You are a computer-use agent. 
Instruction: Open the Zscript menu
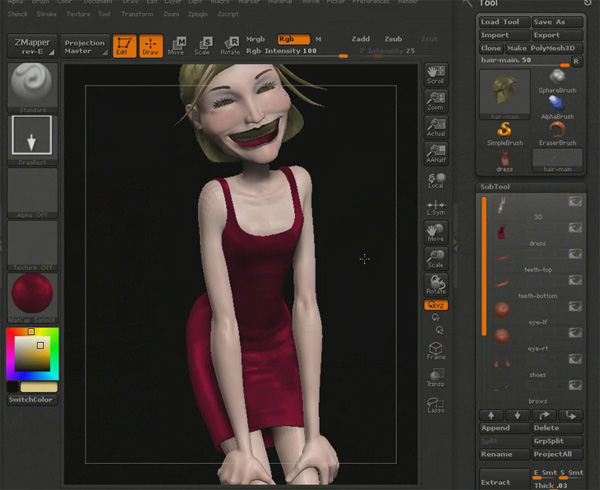(228, 14)
